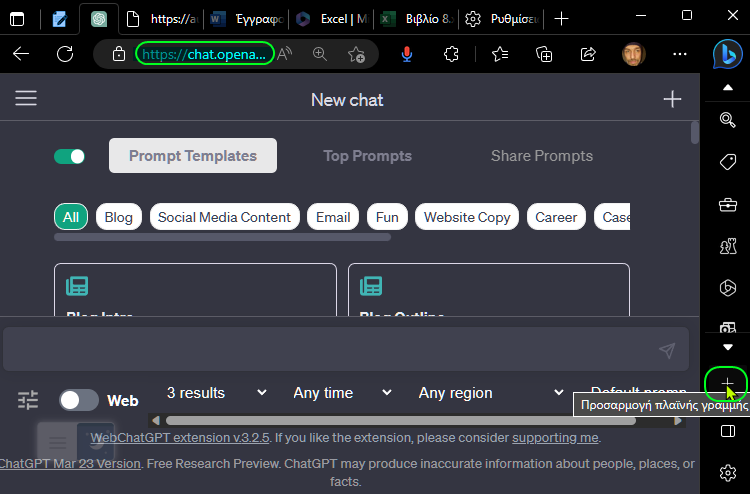Screen dimensions: 750x494
Task: Open WebChatGPT extension v.3.2.5 link
Action: point(180,438)
